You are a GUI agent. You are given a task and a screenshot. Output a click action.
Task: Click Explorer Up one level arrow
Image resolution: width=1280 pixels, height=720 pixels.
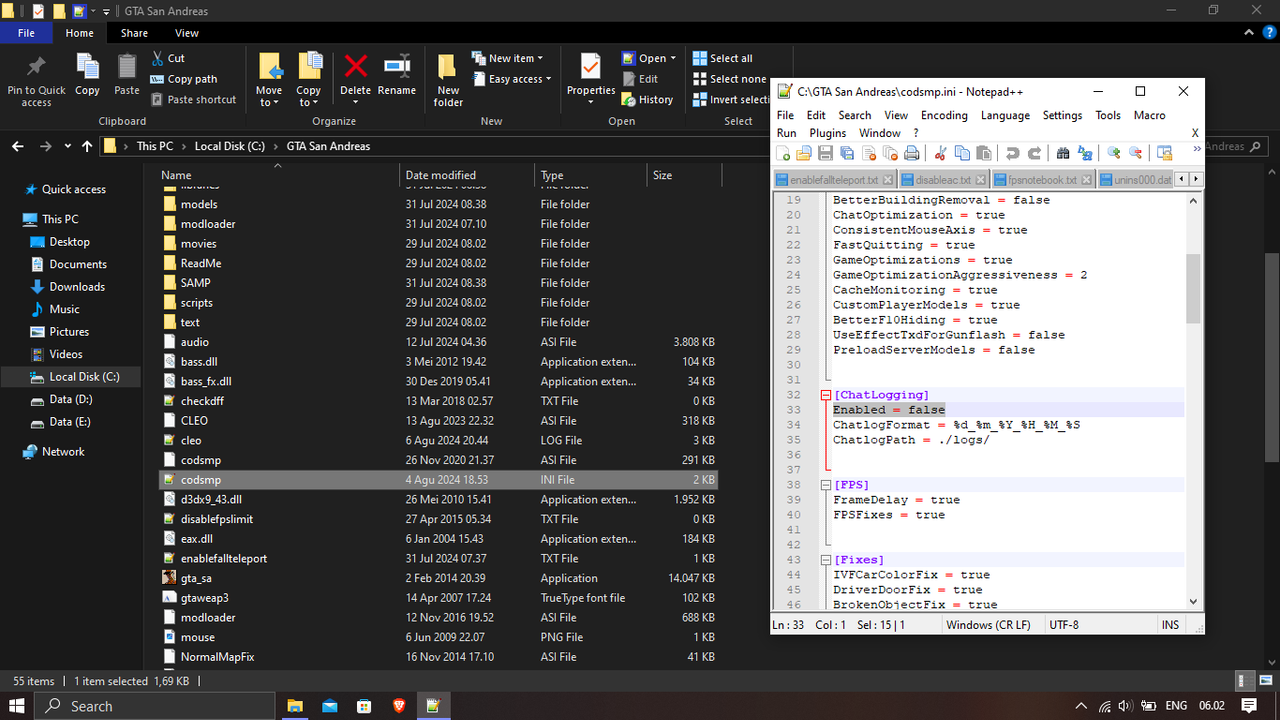87,146
